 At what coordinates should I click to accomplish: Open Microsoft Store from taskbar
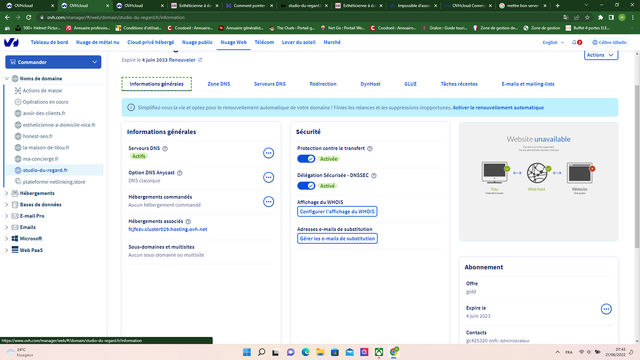335,352
